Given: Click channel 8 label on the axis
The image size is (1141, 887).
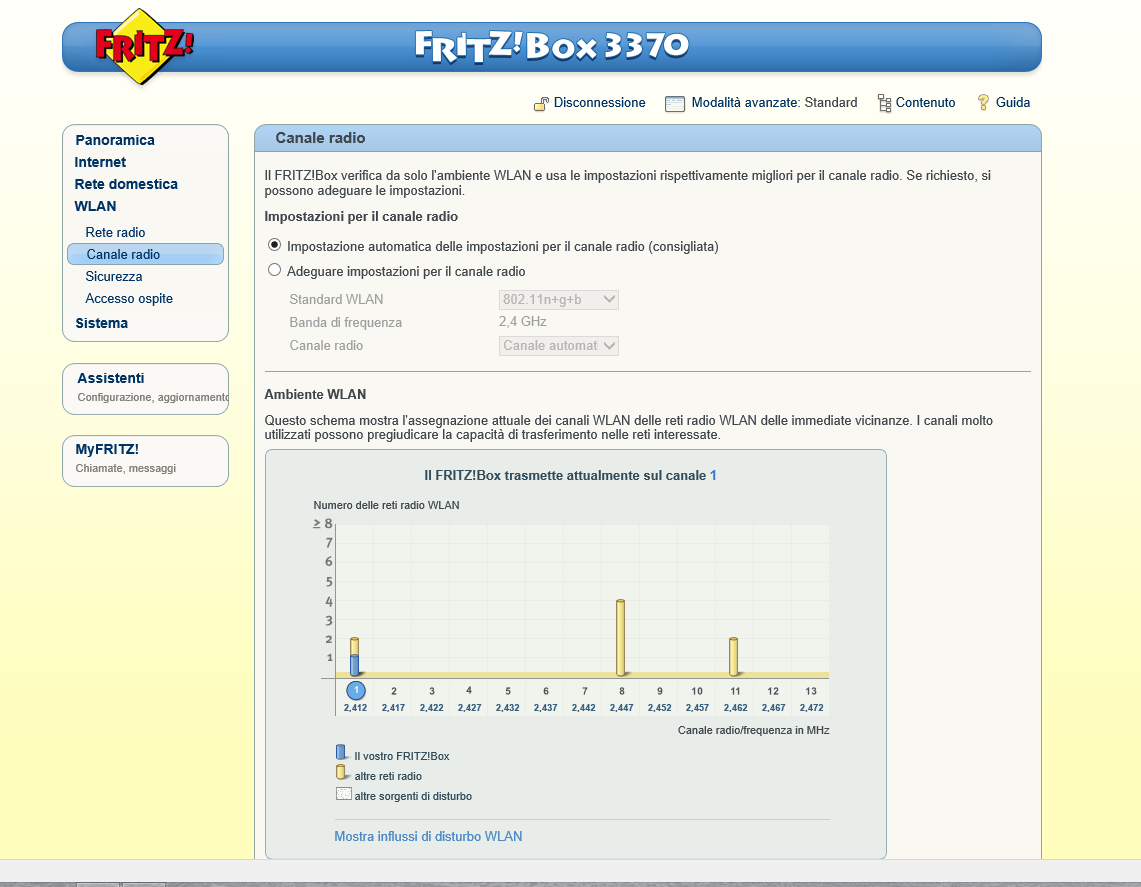Looking at the screenshot, I should pyautogui.click(x=621, y=691).
